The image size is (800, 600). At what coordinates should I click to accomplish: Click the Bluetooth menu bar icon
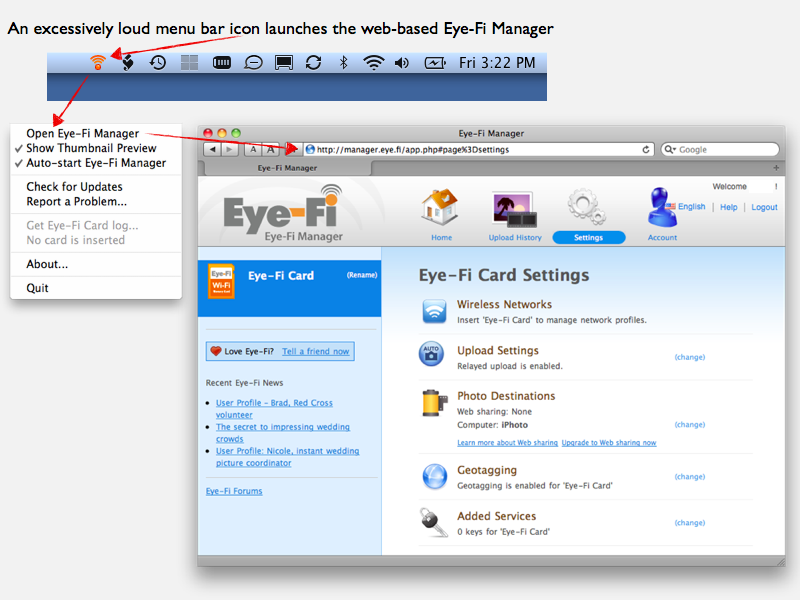pos(343,62)
